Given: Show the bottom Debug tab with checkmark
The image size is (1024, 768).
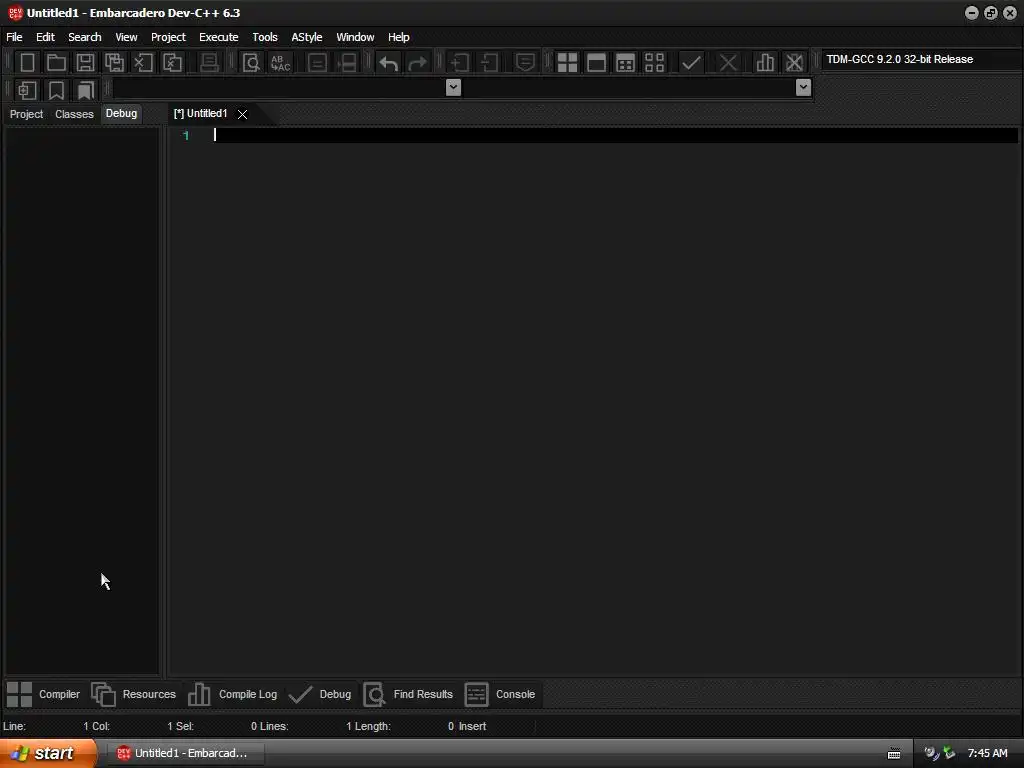Looking at the screenshot, I should [320, 694].
